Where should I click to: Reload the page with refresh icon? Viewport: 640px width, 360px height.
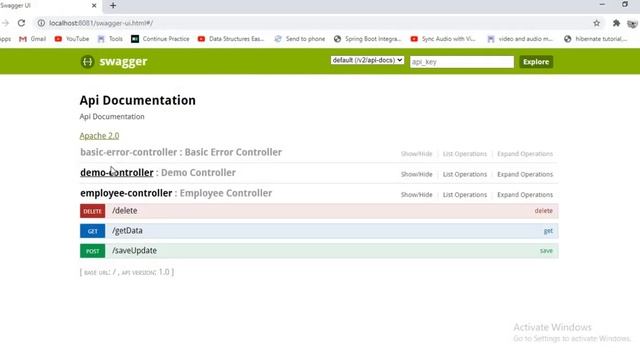coord(21,23)
